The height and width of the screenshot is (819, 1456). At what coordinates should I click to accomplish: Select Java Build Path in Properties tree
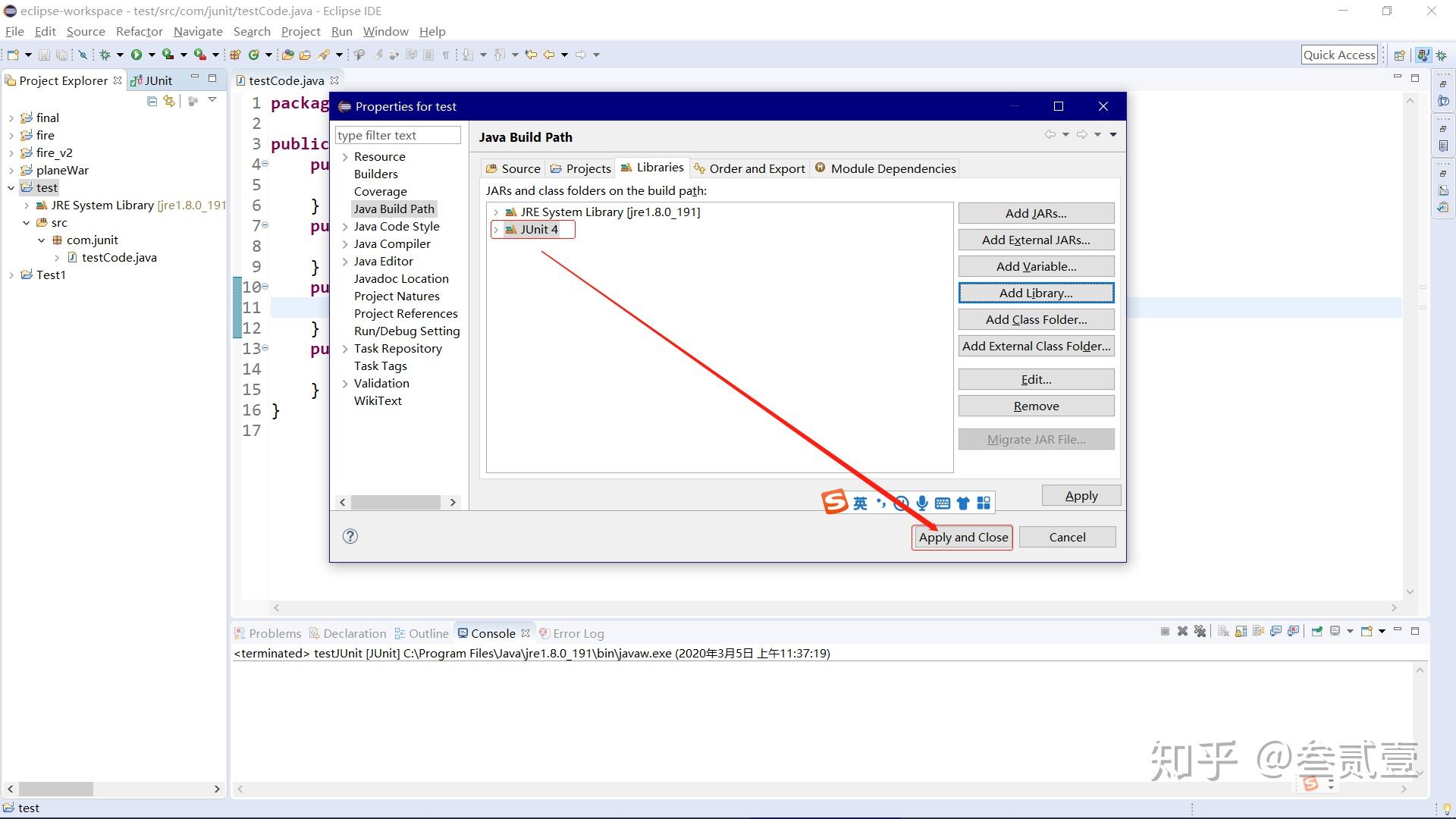[394, 209]
